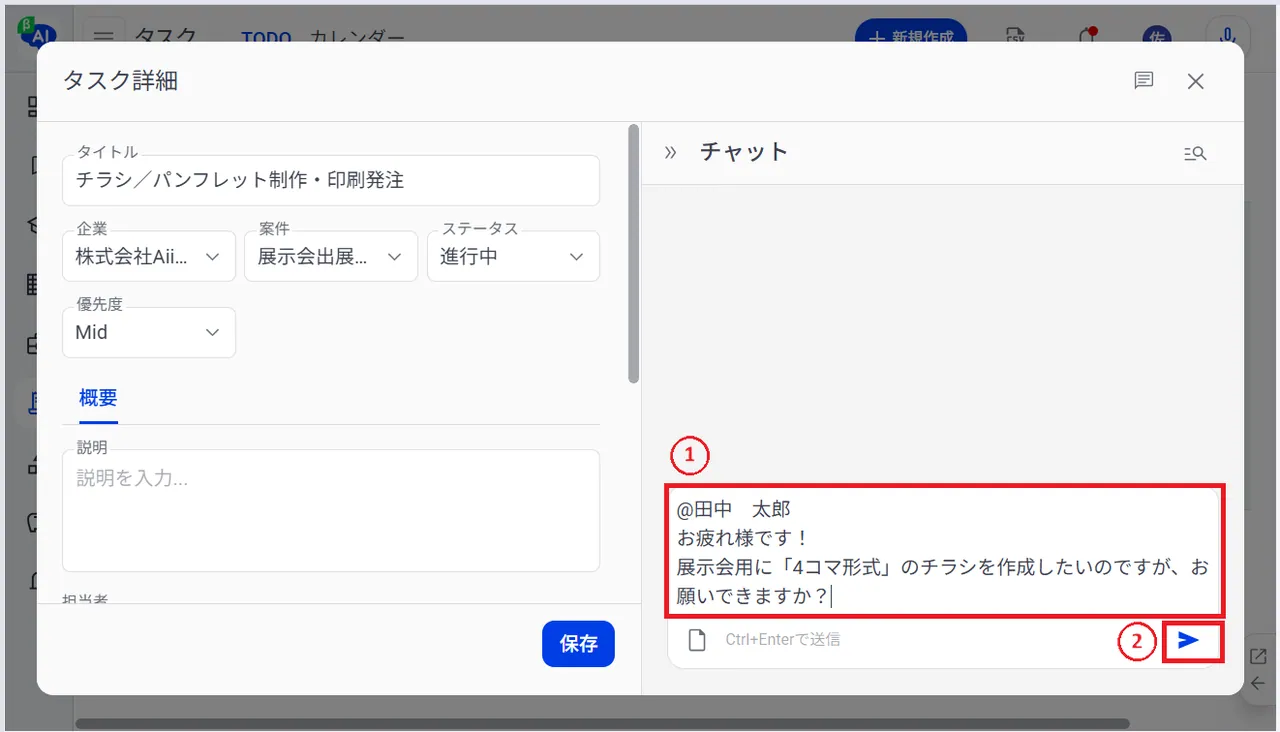Toggle the chat bubble icon in dialog header
Screen dimensions: 1280x732
tap(1144, 81)
